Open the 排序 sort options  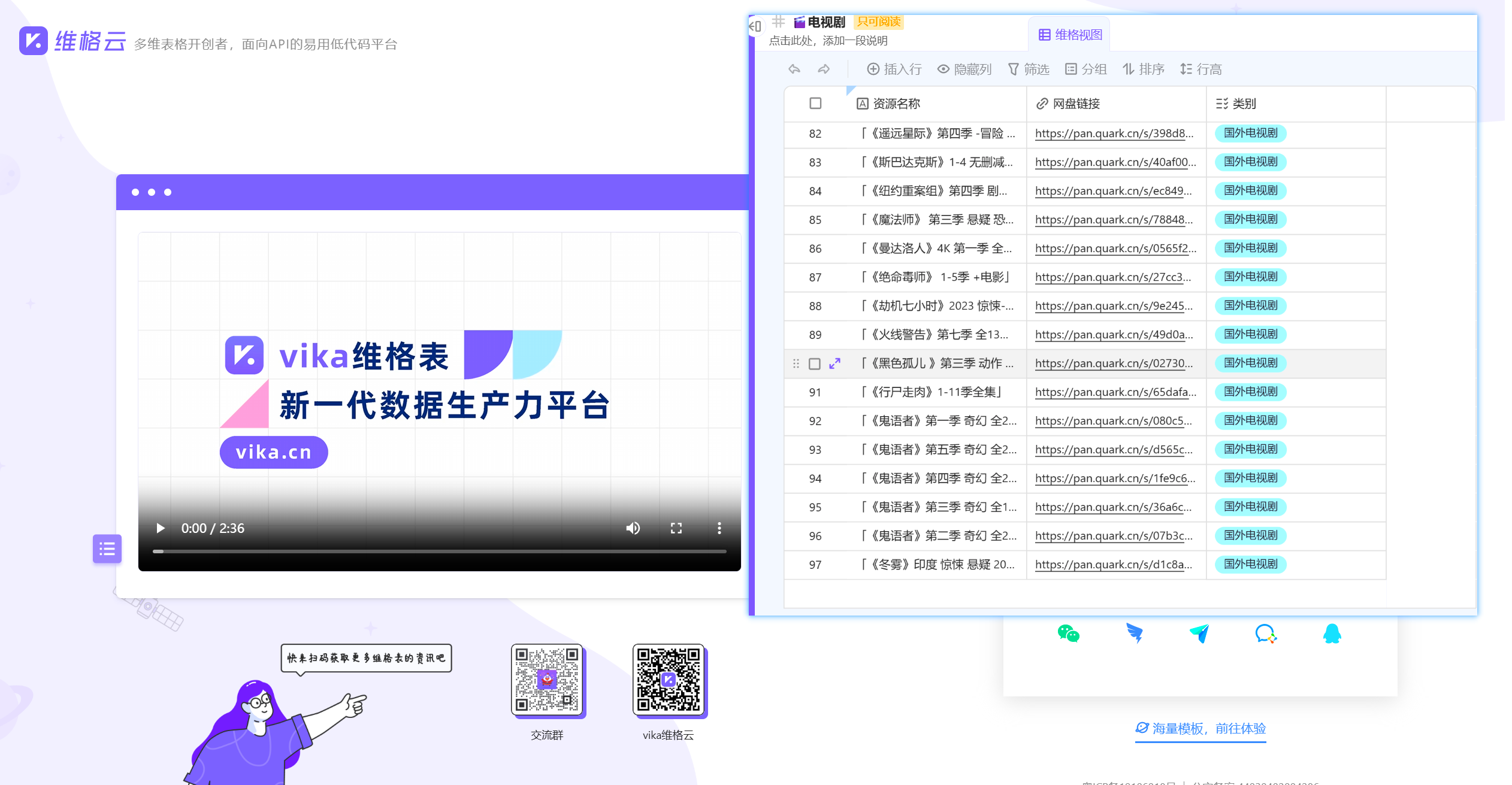click(x=1144, y=69)
